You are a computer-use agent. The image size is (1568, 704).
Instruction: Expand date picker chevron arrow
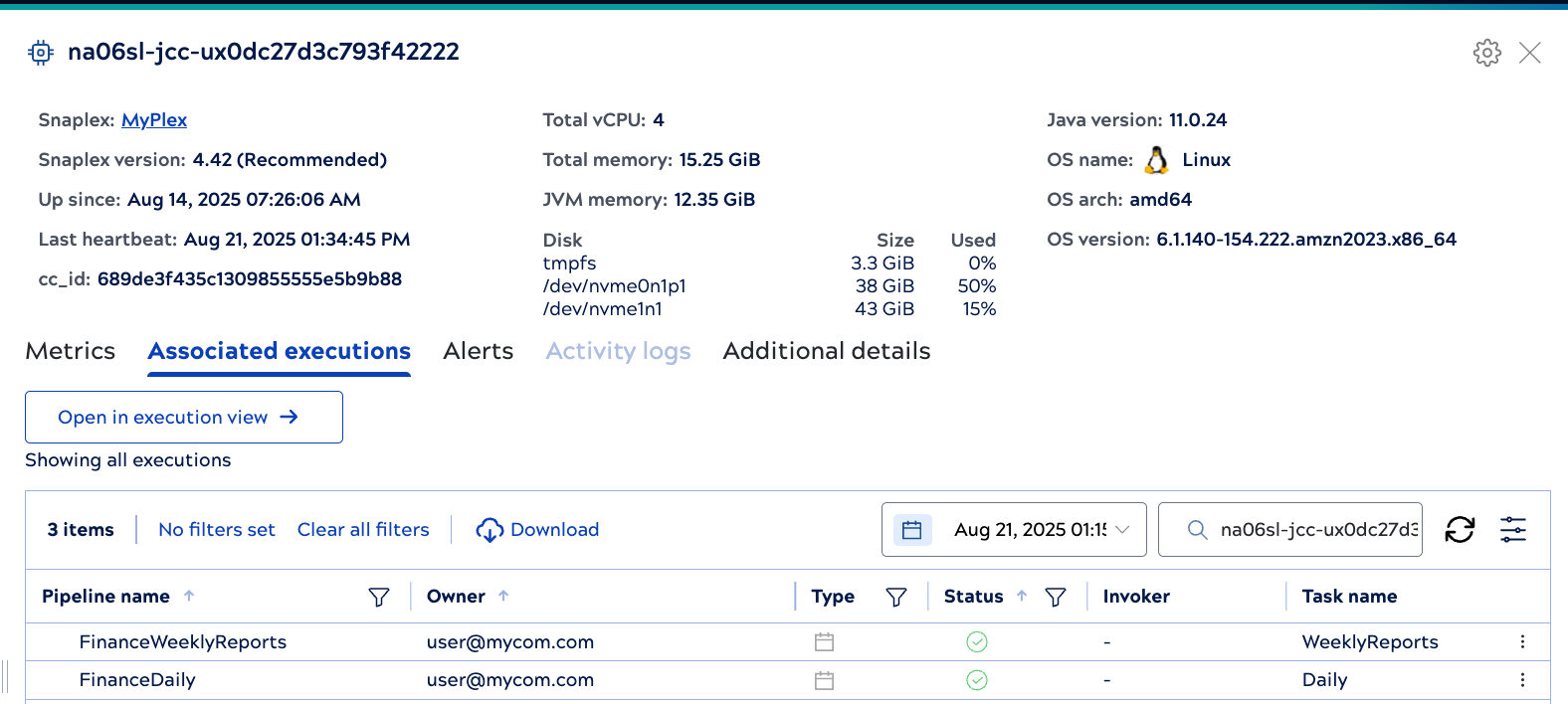[x=1122, y=530]
